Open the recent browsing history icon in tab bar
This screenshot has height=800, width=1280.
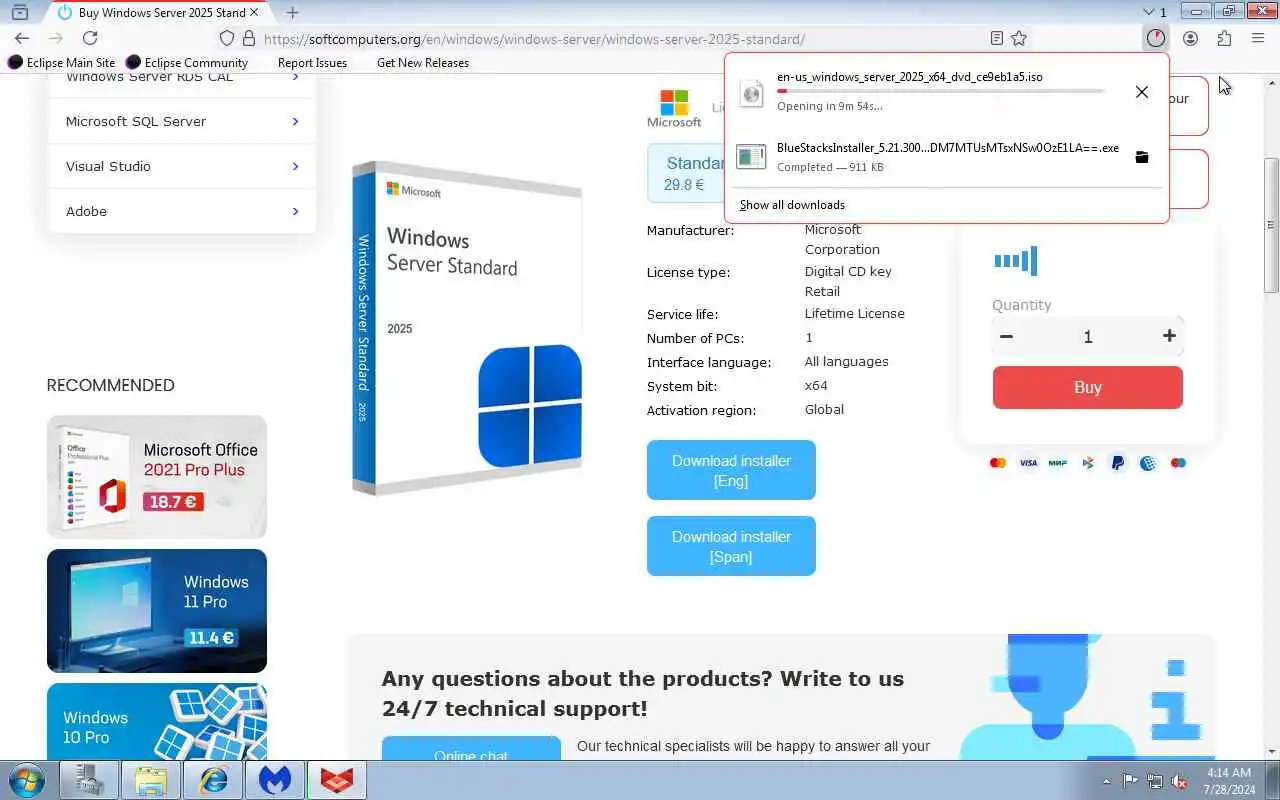click(19, 12)
